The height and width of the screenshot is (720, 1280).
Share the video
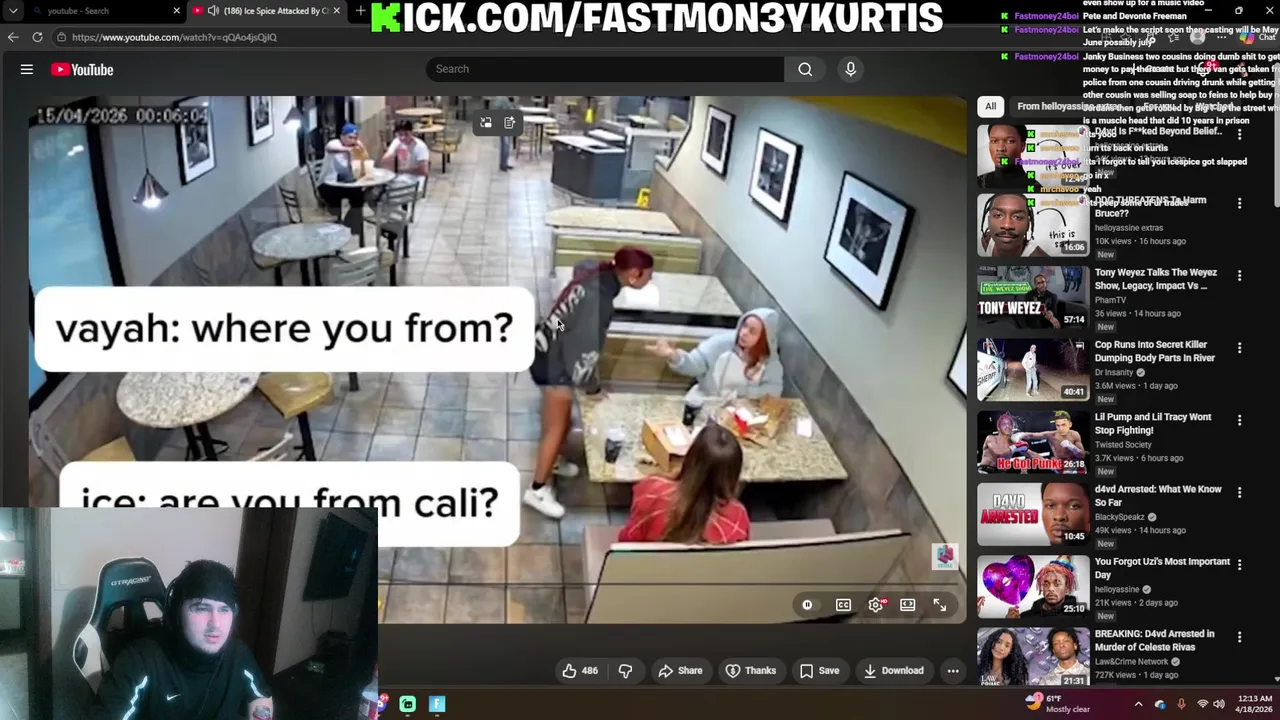point(680,671)
